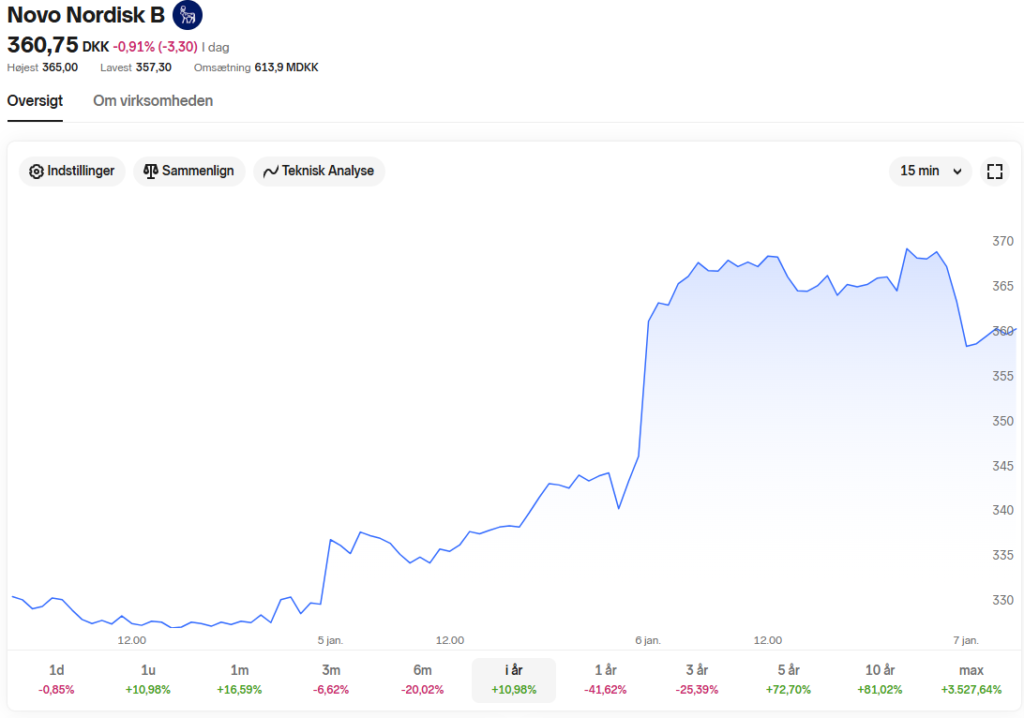The width and height of the screenshot is (1024, 718).
Task: Click the 7 jan. x-axis label
Action: coord(966,640)
